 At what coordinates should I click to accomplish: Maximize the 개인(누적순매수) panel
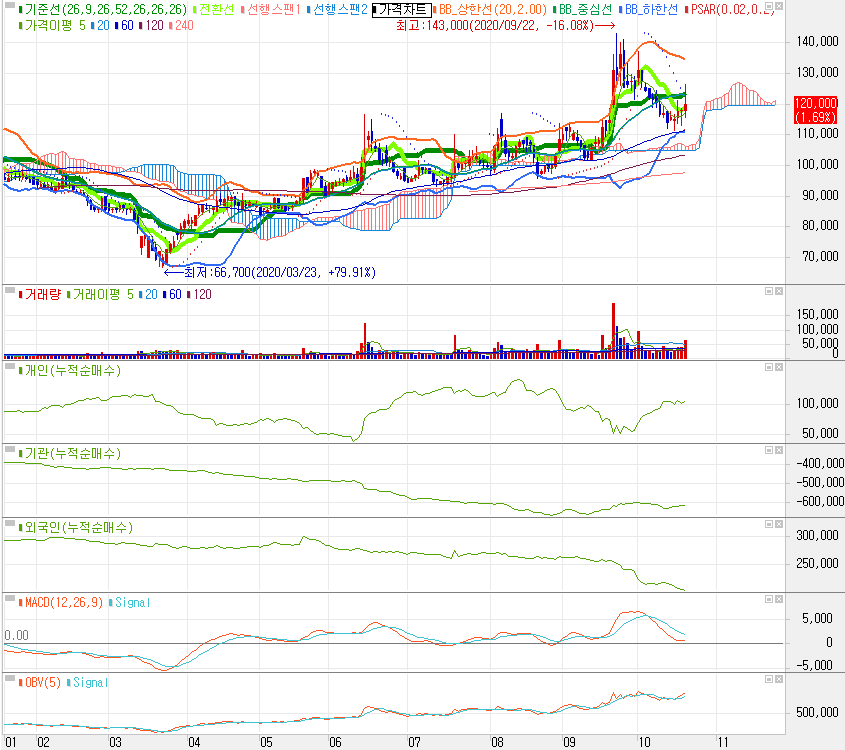pyautogui.click(x=770, y=367)
